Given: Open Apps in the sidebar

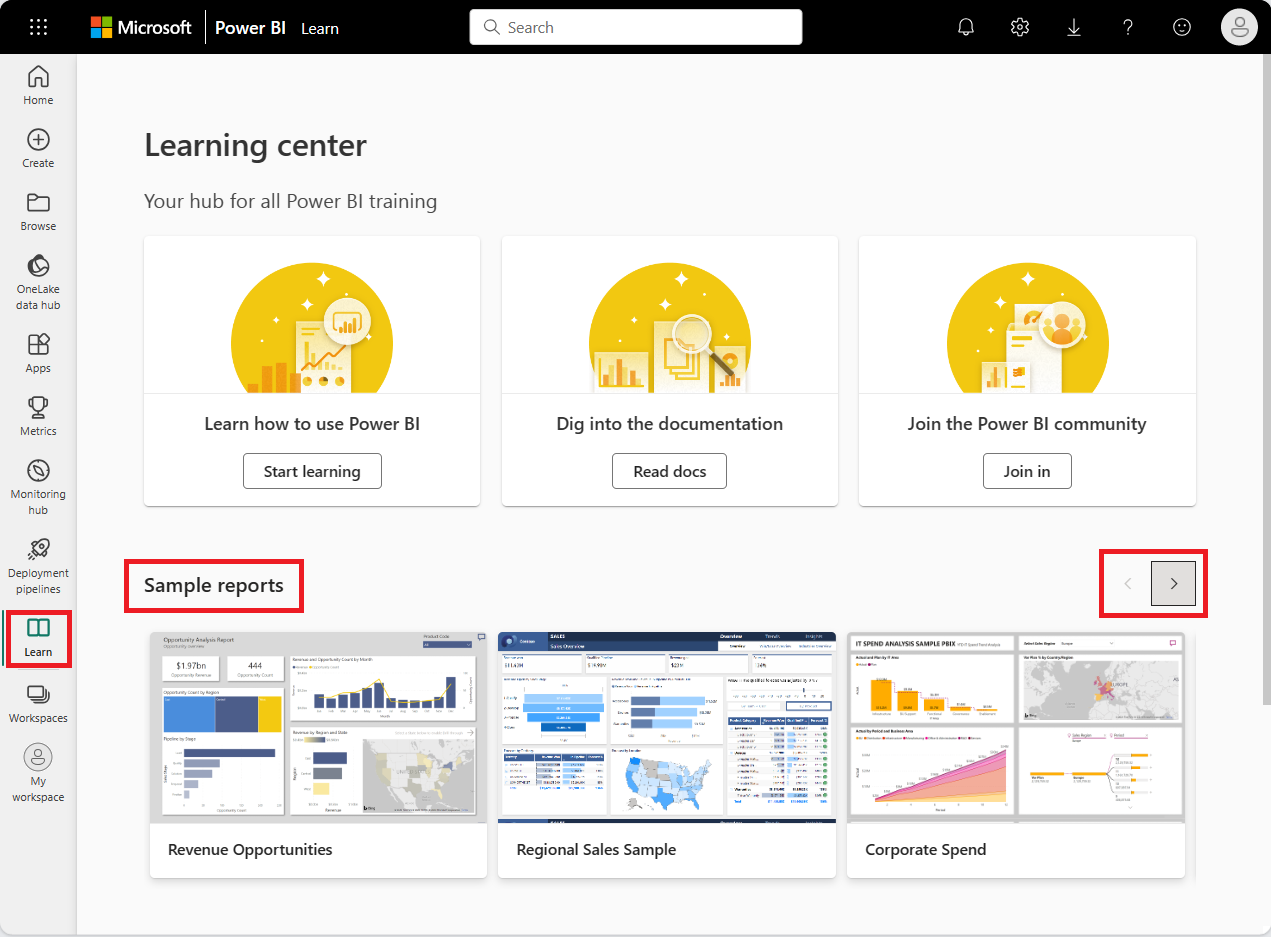Looking at the screenshot, I should point(38,353).
